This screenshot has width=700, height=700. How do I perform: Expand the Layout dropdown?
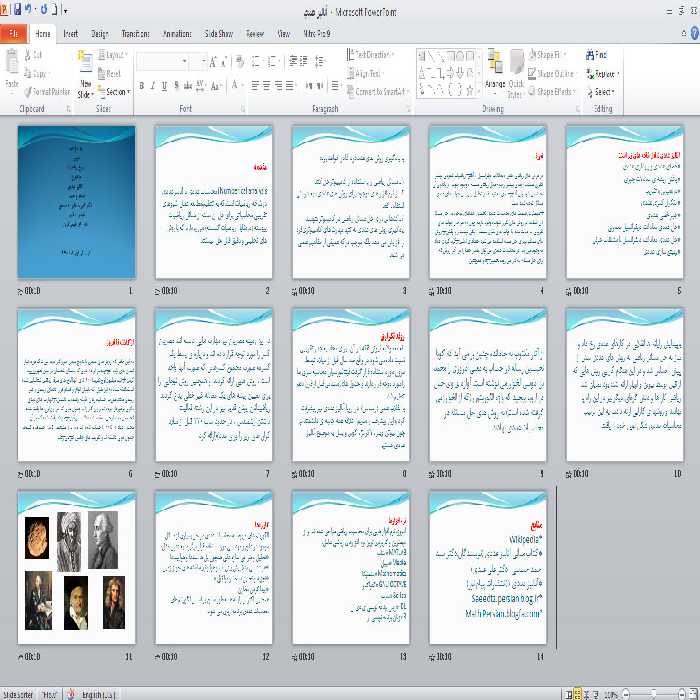[114, 55]
